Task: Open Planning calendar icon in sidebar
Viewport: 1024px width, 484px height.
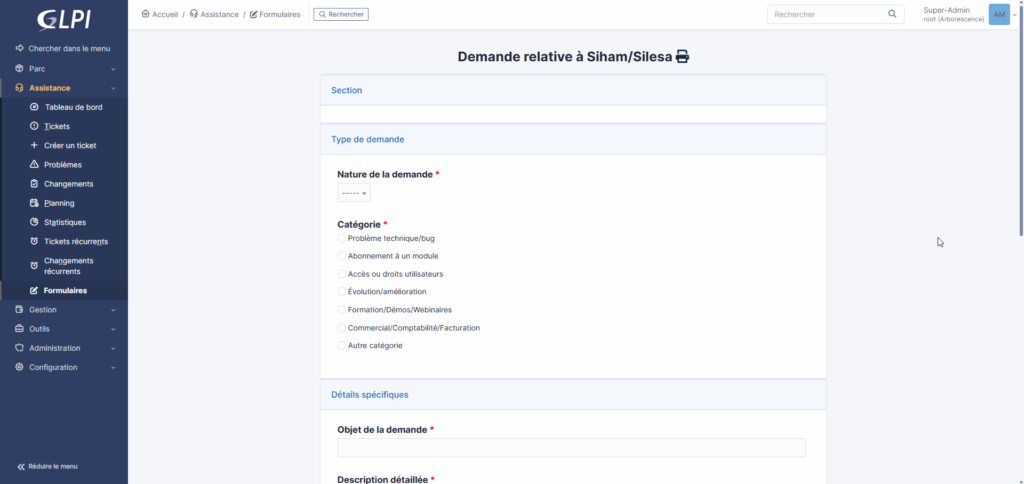Action: point(35,203)
